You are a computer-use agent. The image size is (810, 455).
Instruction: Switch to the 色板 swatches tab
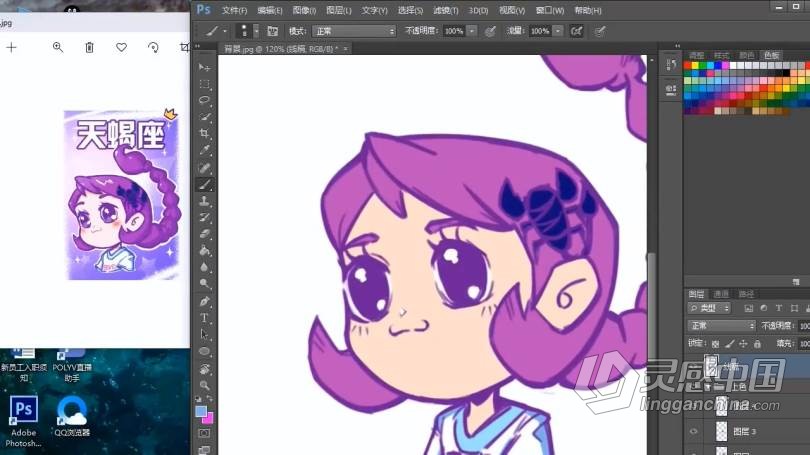(772, 55)
